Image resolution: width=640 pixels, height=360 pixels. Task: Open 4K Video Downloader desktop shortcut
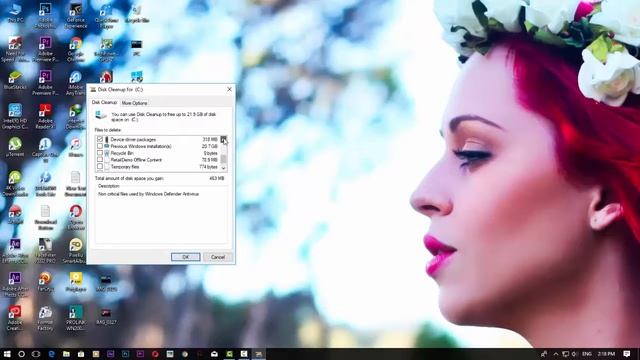pyautogui.click(x=15, y=184)
